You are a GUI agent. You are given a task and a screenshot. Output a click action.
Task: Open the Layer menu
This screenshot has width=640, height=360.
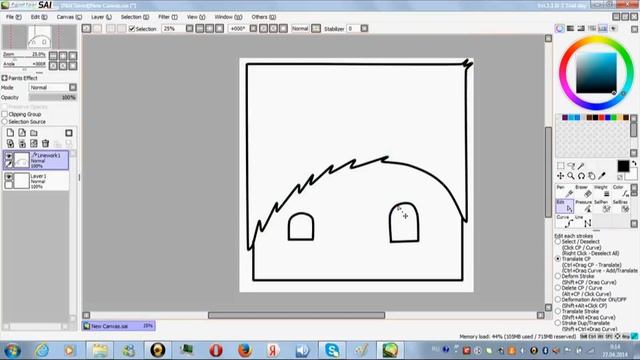101,17
